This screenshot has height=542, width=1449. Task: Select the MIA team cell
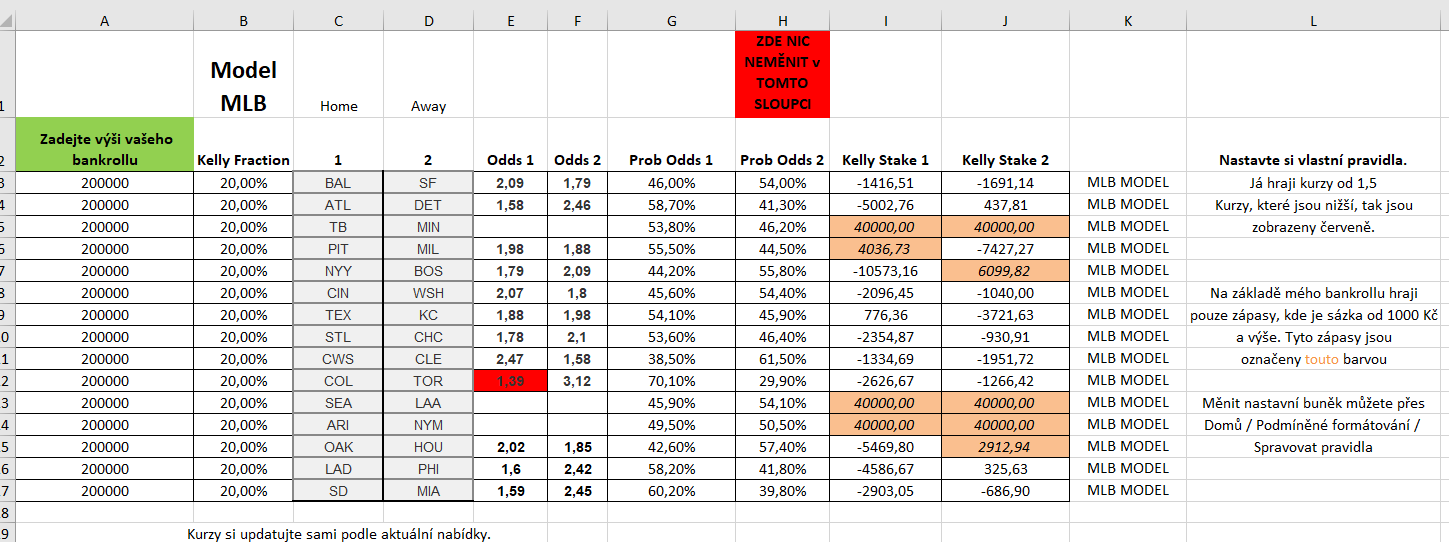[x=428, y=491]
